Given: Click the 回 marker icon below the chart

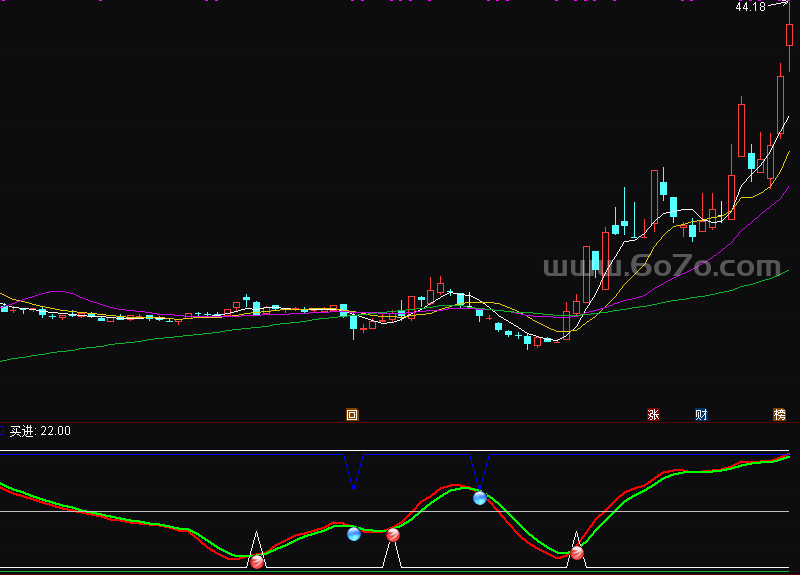Looking at the screenshot, I should (351, 414).
